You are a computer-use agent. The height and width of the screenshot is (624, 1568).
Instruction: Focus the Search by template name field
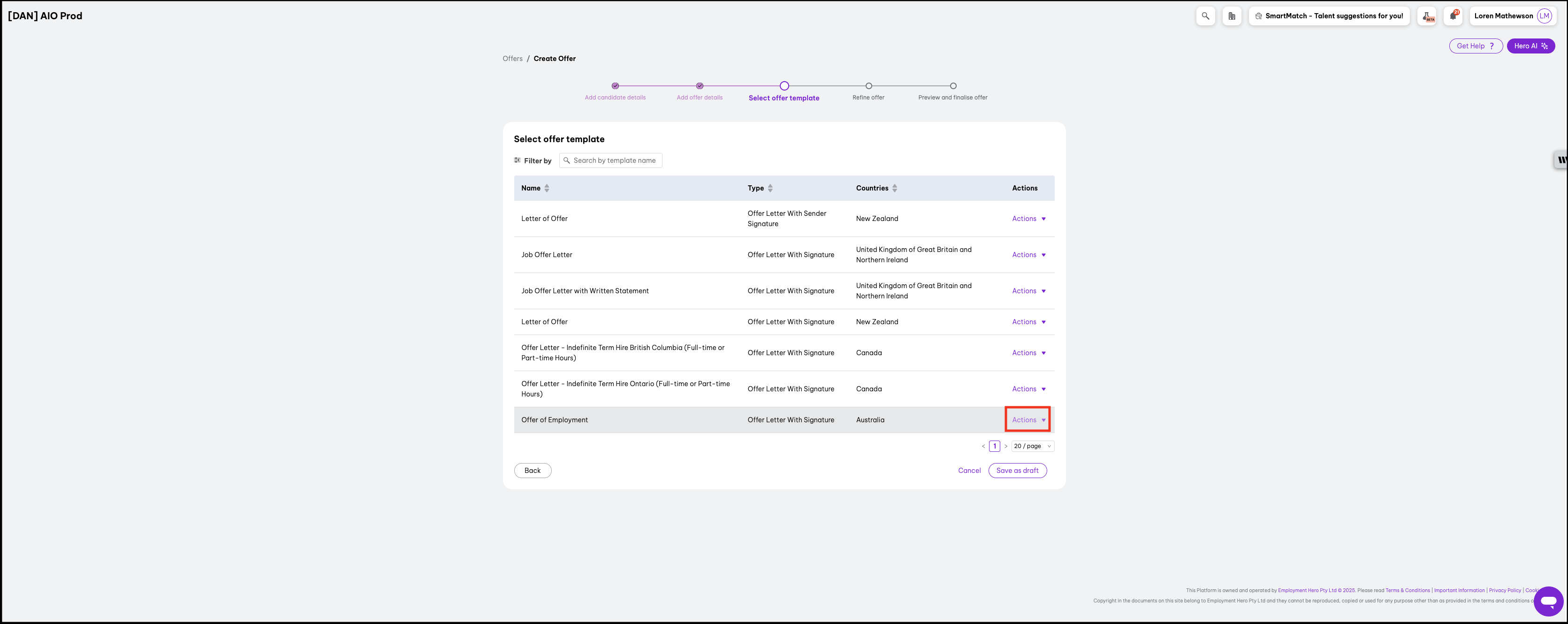[x=614, y=161]
